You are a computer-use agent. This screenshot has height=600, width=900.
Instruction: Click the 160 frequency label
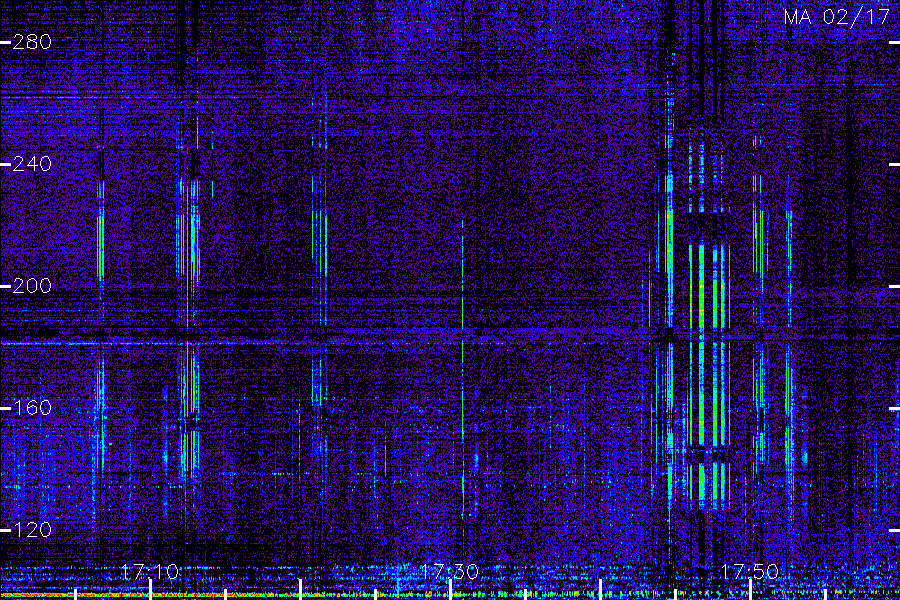coord(32,408)
